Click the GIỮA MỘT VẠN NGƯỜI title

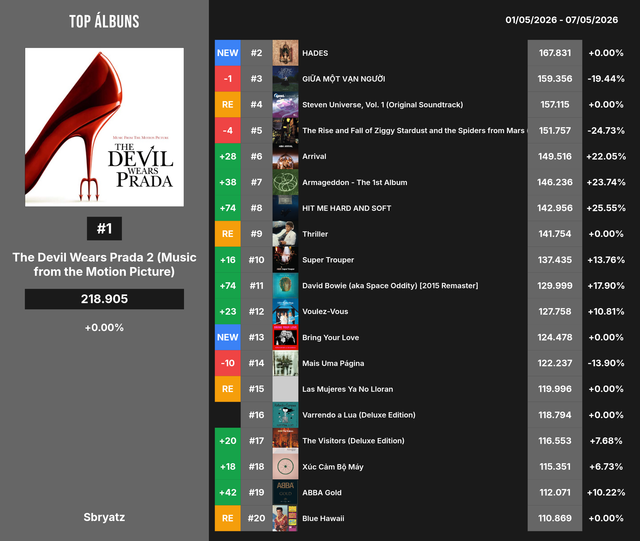point(344,79)
